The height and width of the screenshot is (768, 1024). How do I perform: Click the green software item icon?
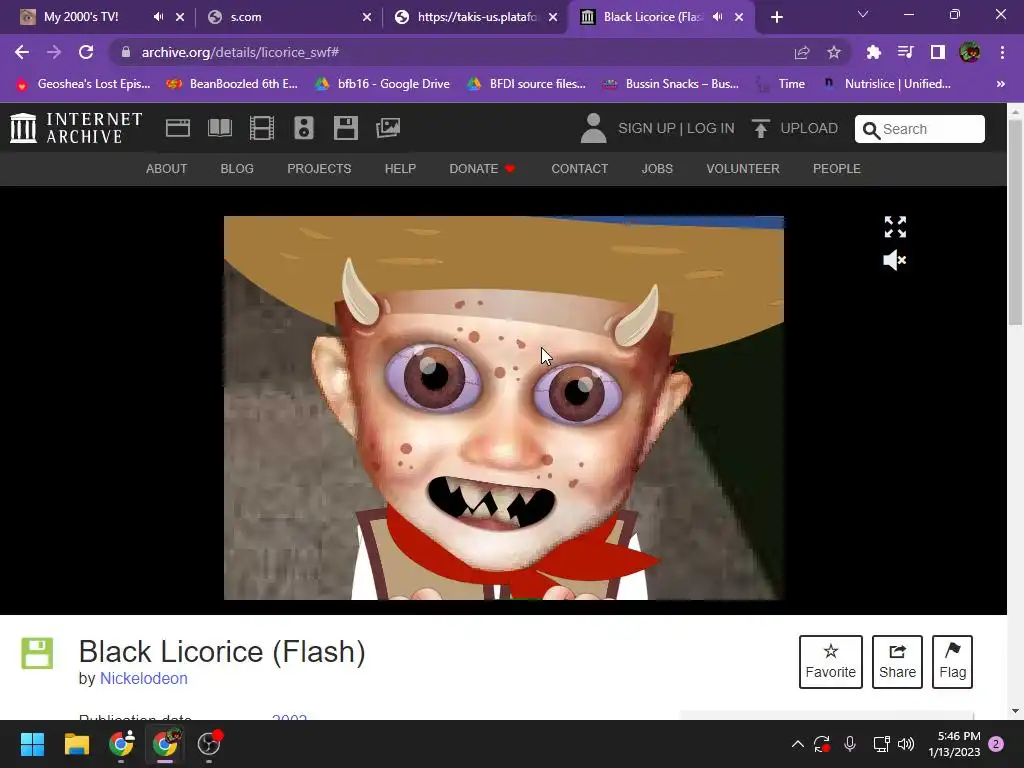pos(37,653)
